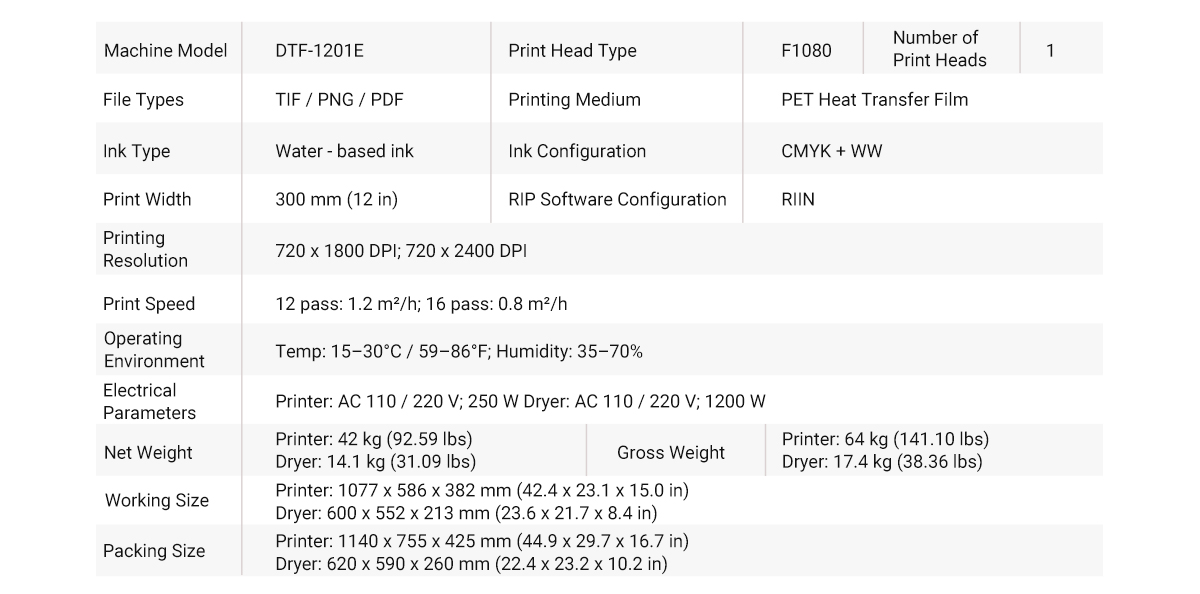Click the Operating Environment temperature and humidity values
The image size is (1200, 594).
458,352
